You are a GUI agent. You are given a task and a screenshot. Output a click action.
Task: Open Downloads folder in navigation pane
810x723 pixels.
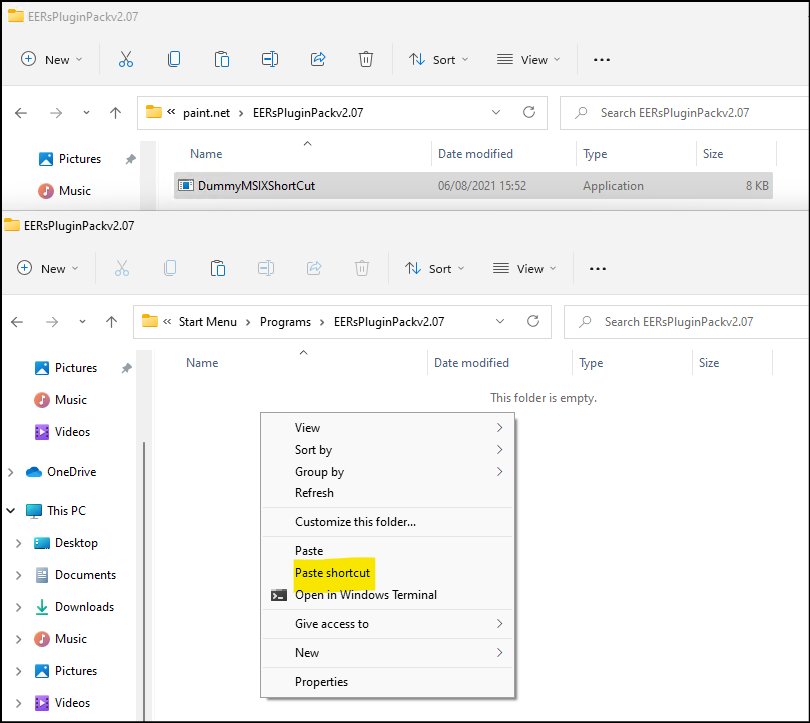pyautogui.click(x=84, y=607)
